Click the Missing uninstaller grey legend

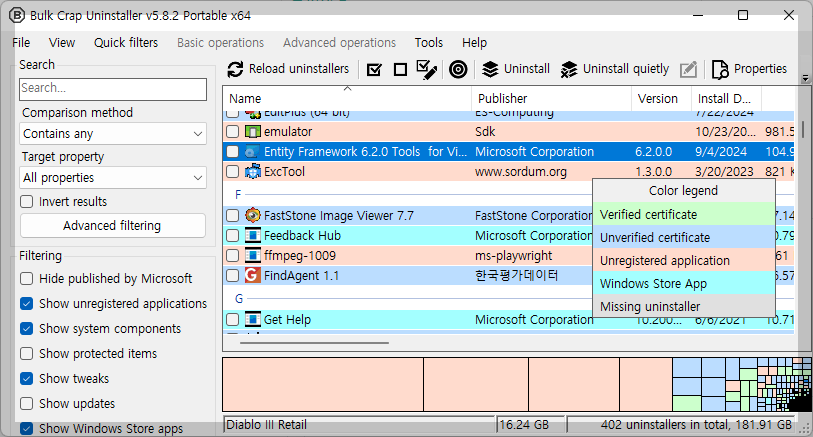pyautogui.click(x=684, y=306)
